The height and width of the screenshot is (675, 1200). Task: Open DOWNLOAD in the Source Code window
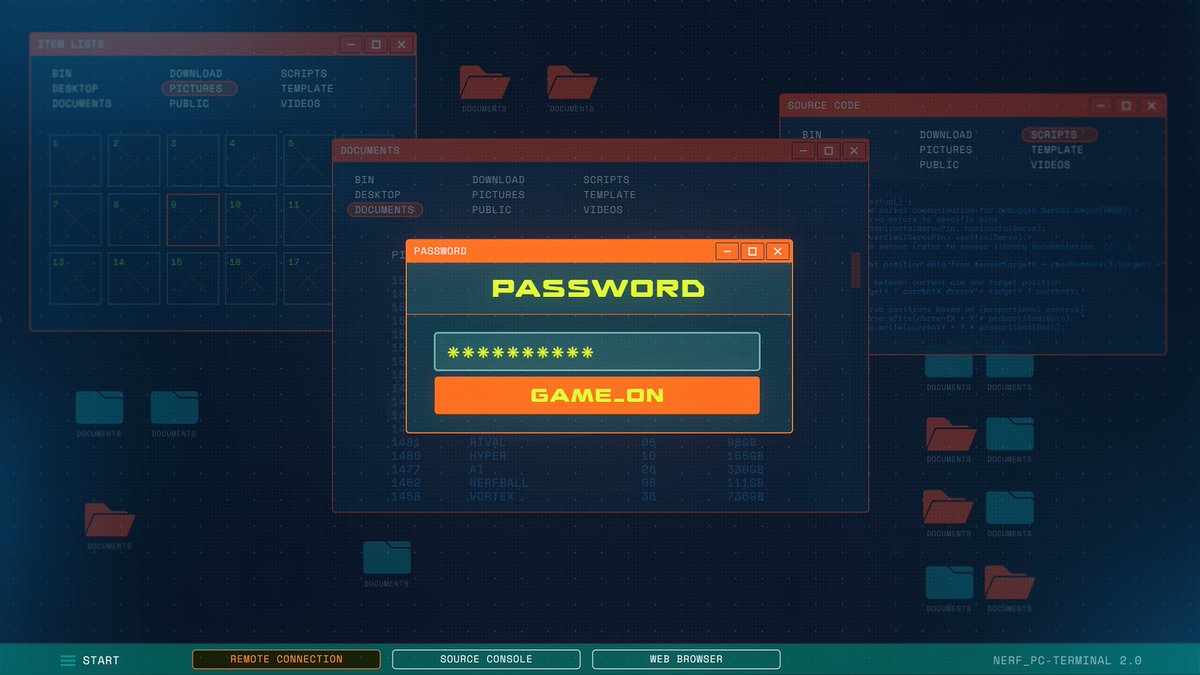(x=946, y=135)
